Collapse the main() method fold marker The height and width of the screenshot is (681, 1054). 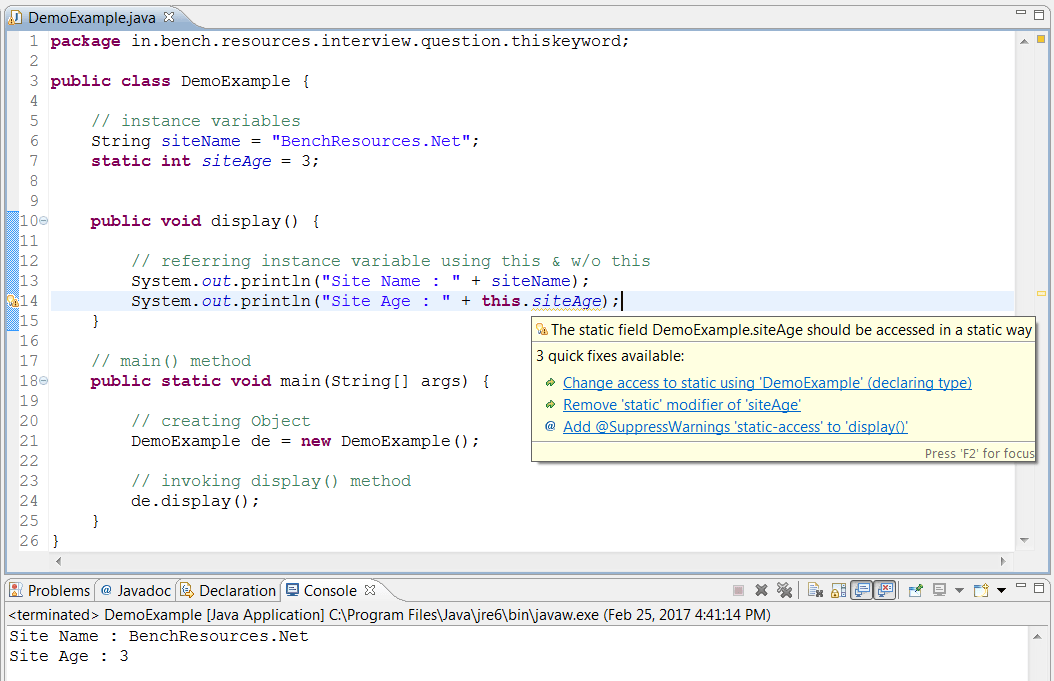tap(45, 380)
